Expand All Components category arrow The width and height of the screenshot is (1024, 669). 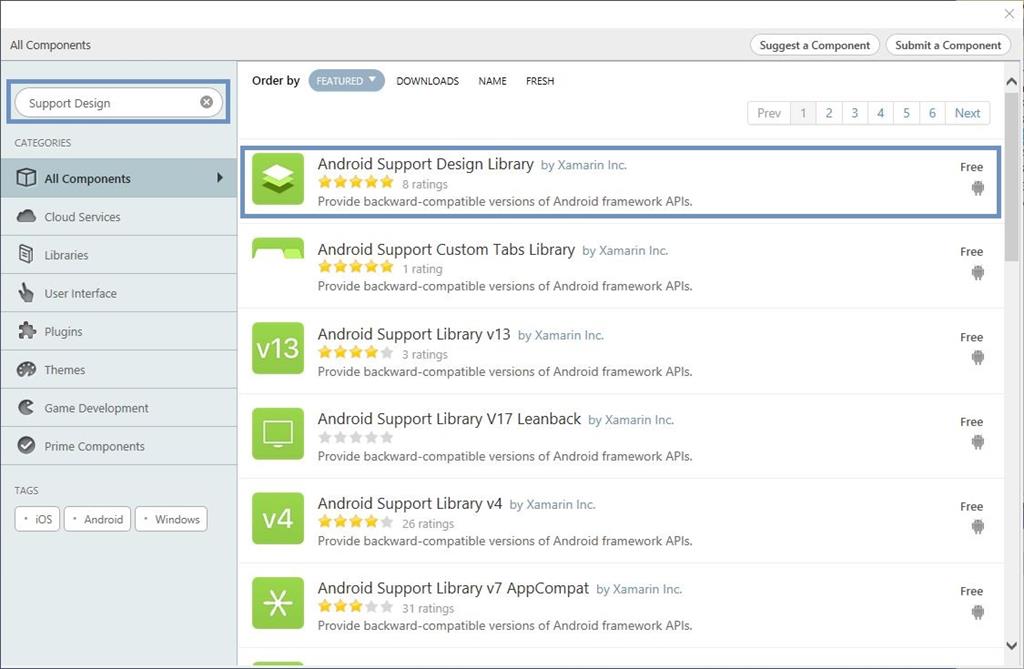coord(219,178)
